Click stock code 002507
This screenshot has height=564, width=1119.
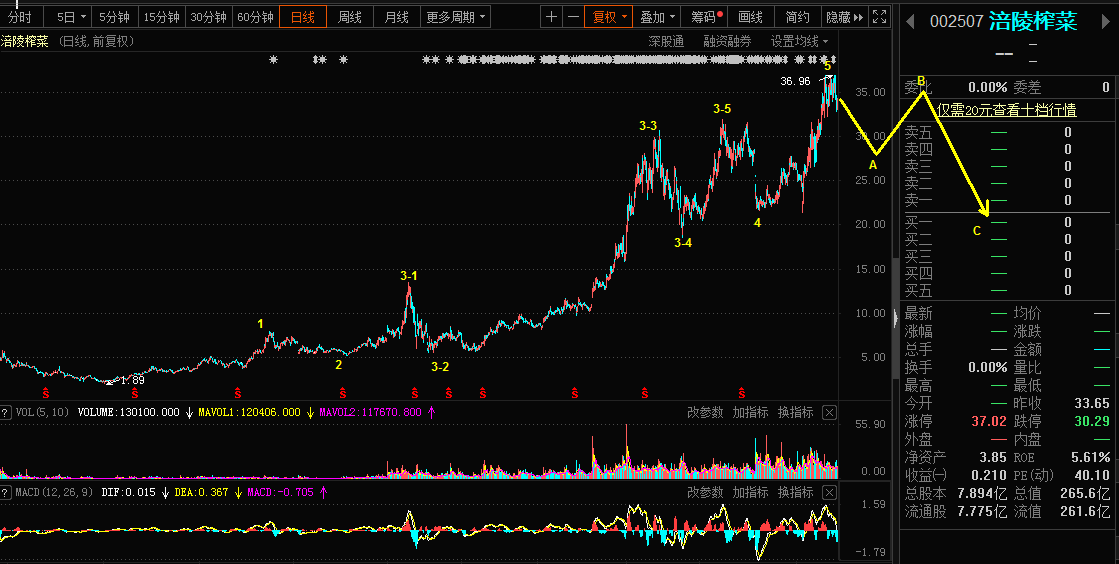coord(956,22)
